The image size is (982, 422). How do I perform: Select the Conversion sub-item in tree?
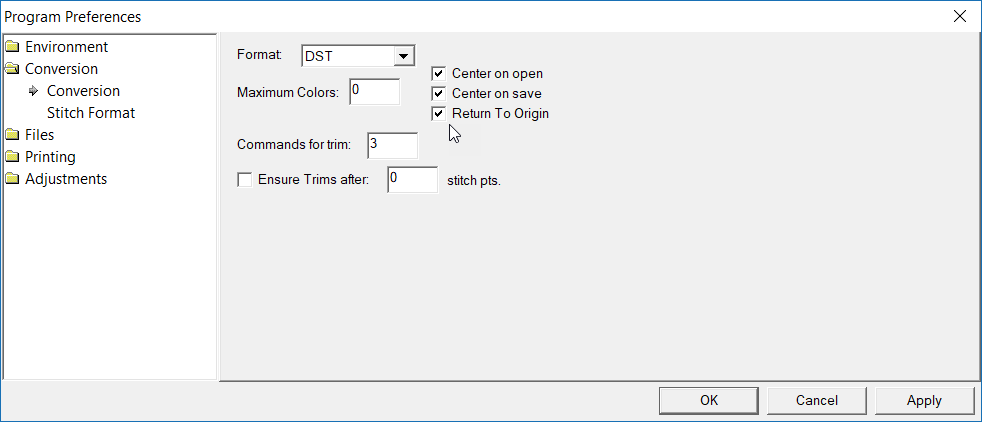tap(83, 91)
